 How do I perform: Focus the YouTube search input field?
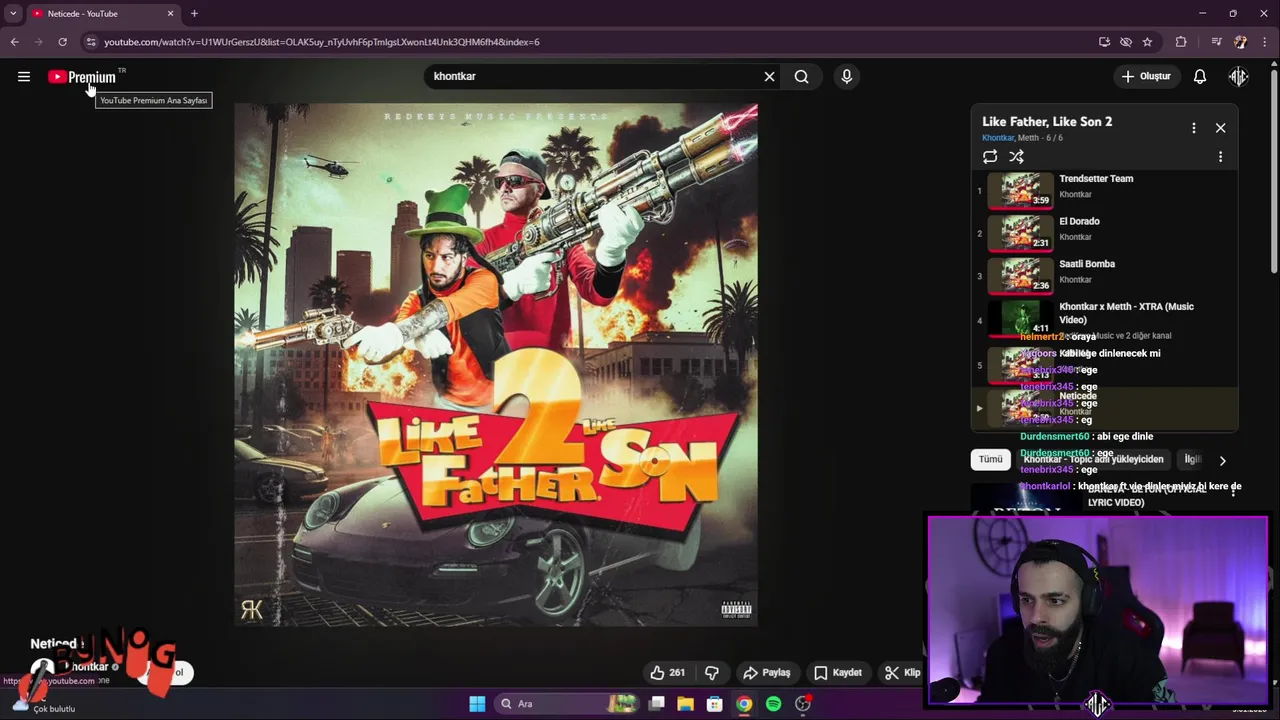click(x=595, y=76)
